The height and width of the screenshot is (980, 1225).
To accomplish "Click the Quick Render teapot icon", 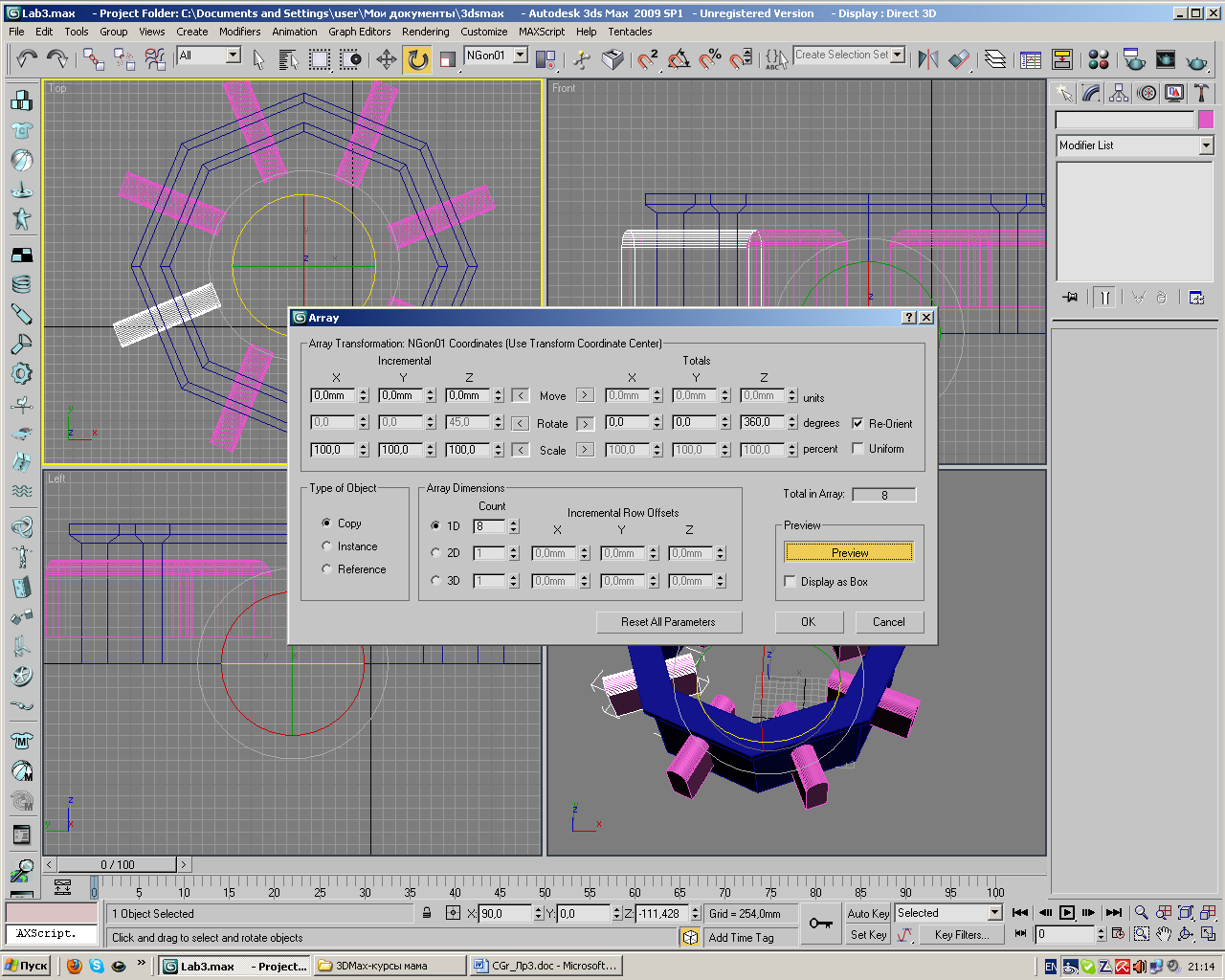I will point(1196,59).
